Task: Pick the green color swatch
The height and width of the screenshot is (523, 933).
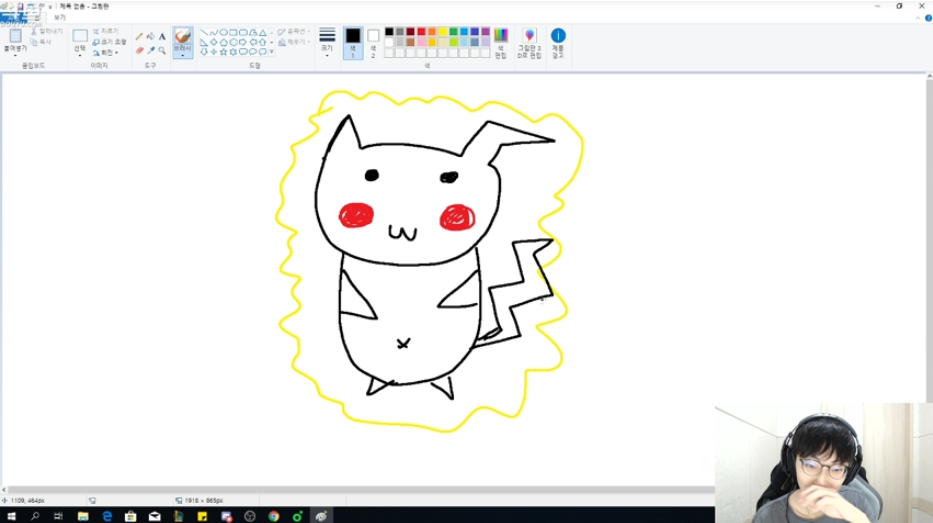Action: point(453,32)
